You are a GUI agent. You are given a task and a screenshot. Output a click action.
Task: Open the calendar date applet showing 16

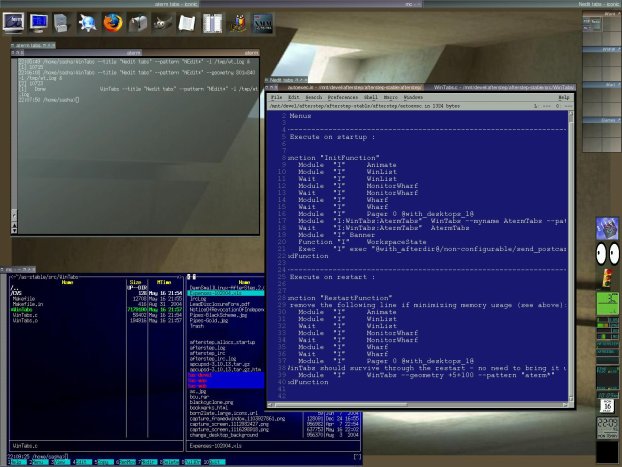tap(607, 406)
